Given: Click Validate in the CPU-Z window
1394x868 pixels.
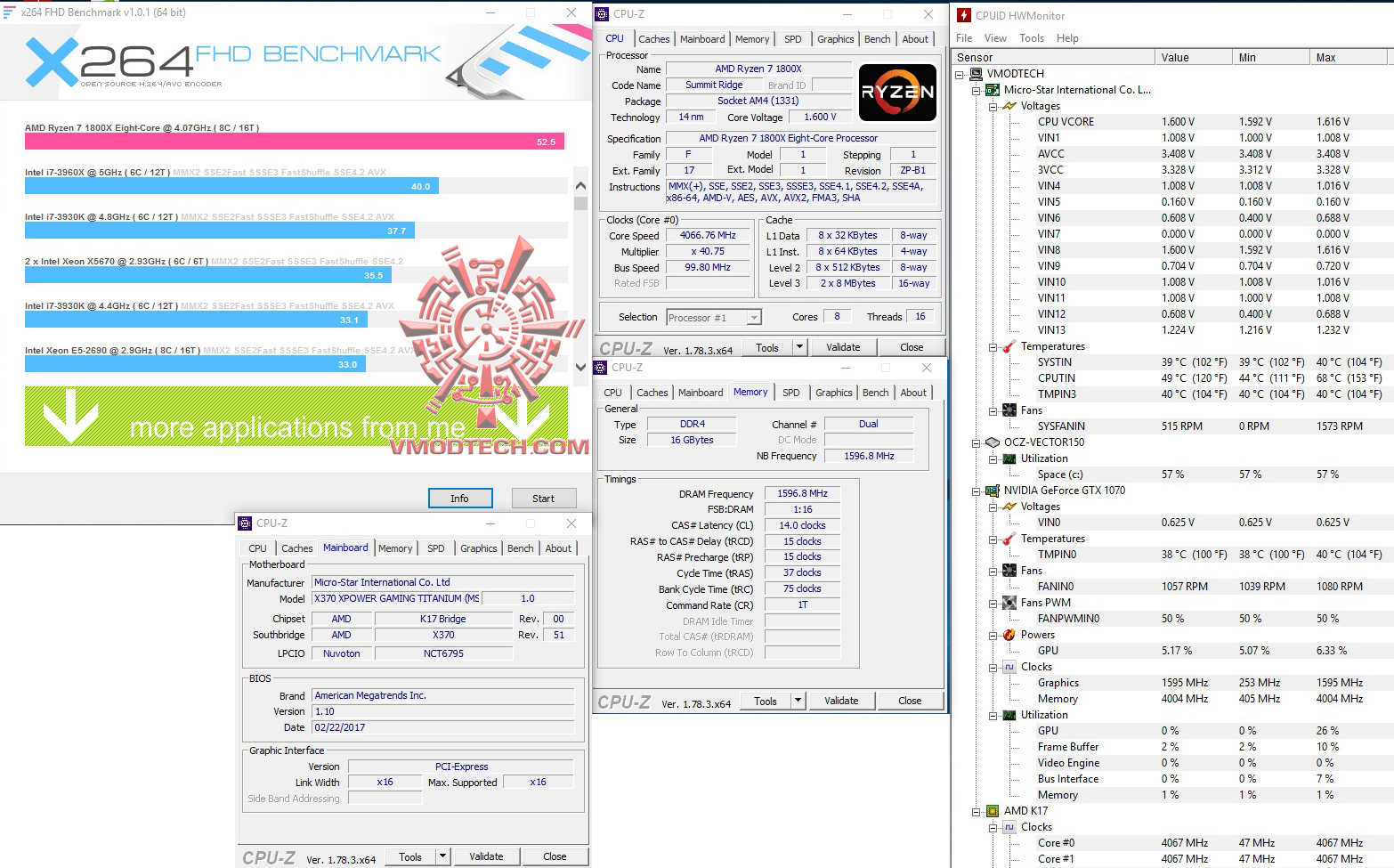Looking at the screenshot, I should [842, 347].
